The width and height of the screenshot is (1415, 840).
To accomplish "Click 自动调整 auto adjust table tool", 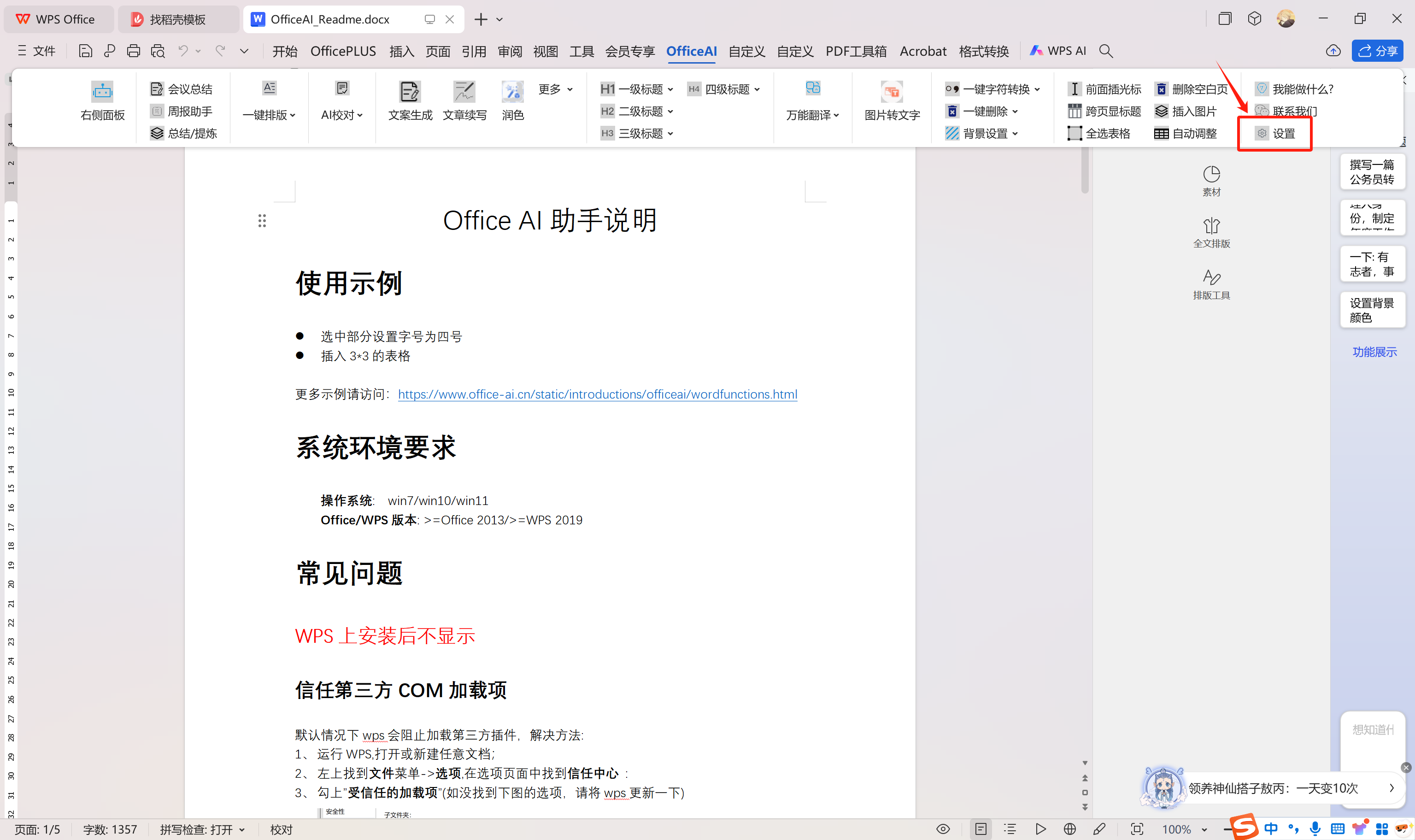I will coord(1186,134).
